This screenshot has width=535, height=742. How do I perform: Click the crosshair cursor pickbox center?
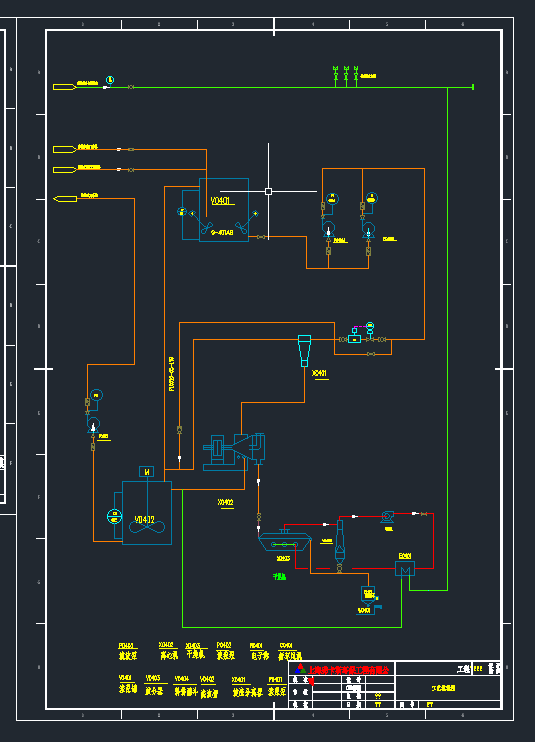coord(269,191)
